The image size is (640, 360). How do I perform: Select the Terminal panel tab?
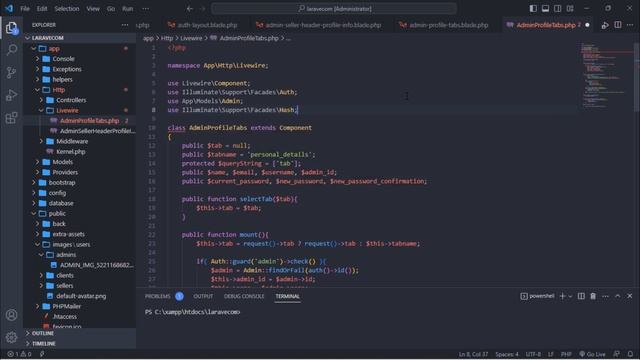tap(287, 296)
